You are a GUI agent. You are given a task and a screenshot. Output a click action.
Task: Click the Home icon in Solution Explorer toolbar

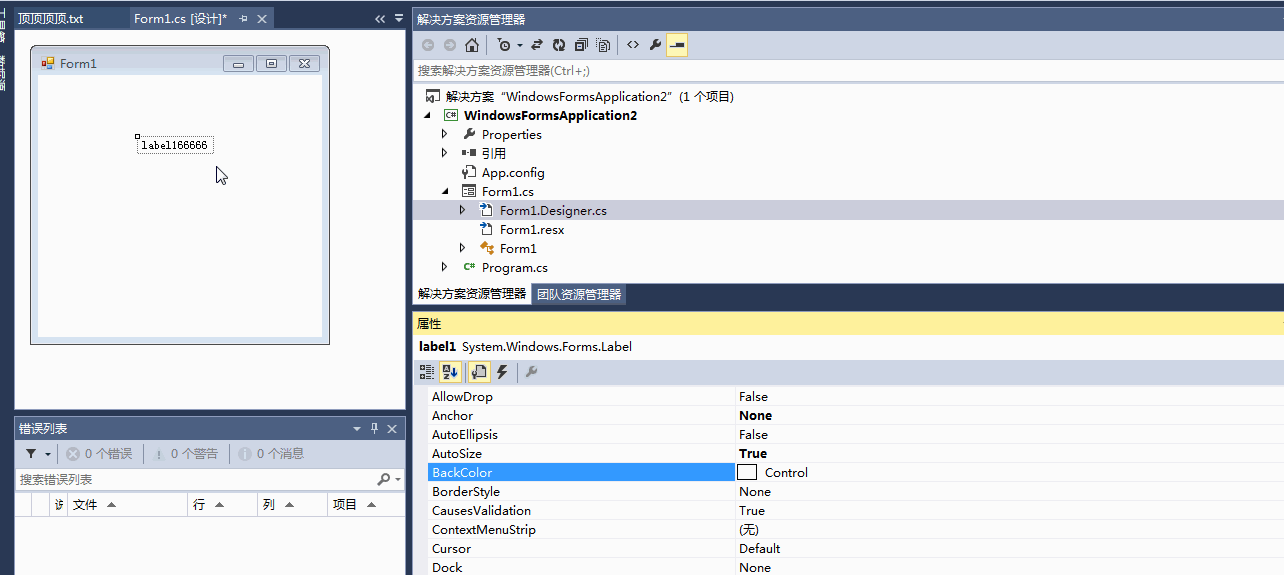click(471, 45)
